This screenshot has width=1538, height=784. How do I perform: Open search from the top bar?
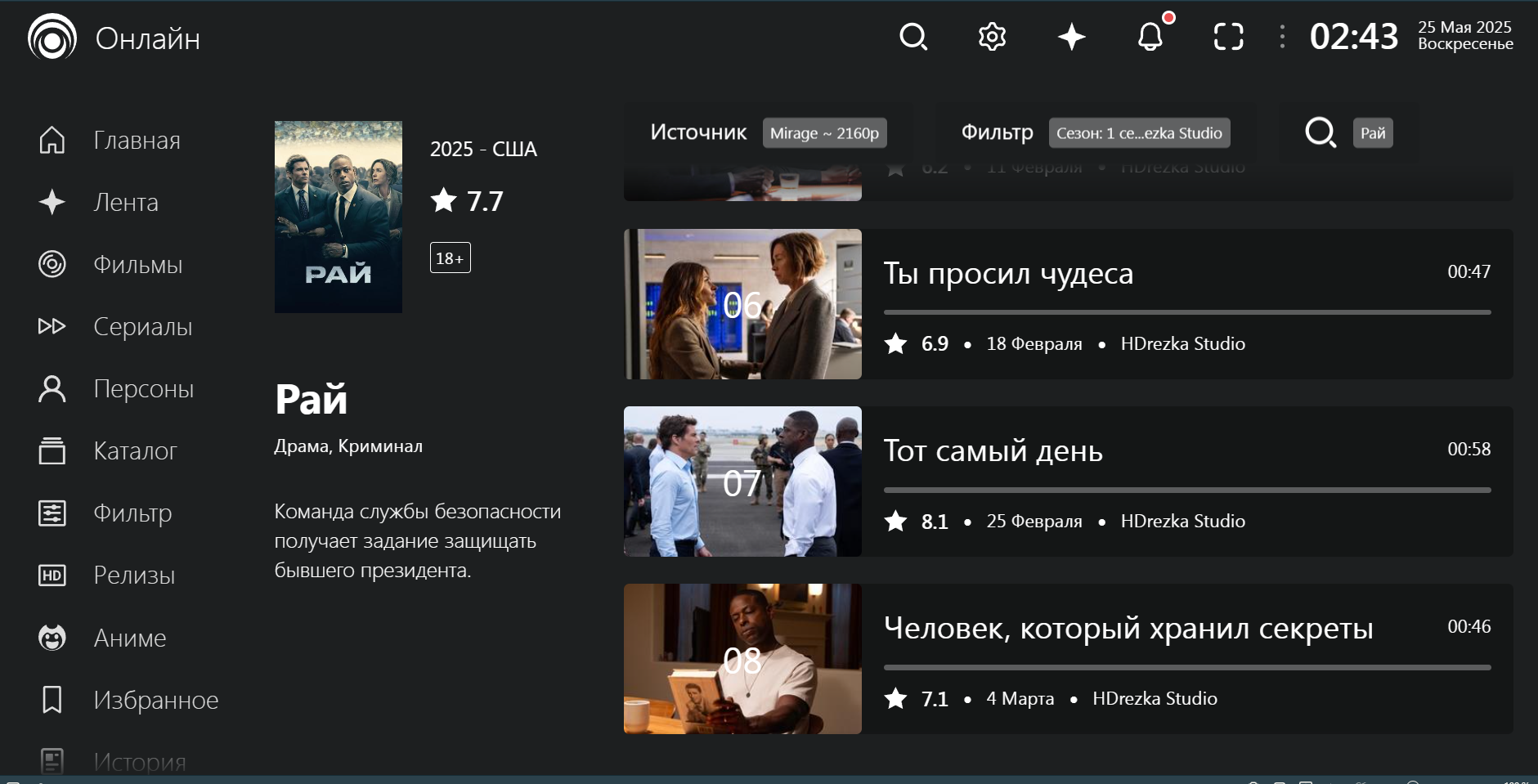point(913,37)
